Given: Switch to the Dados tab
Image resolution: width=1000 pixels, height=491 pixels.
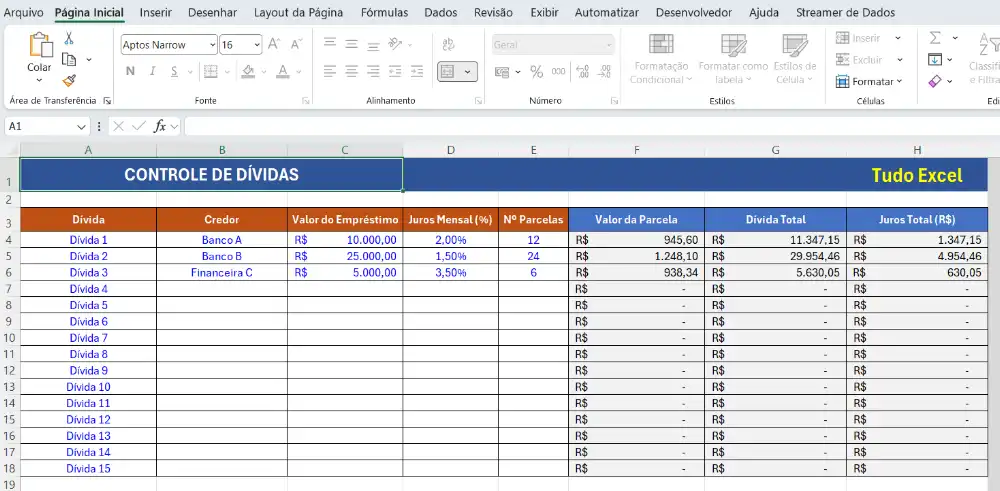Looking at the screenshot, I should pyautogui.click(x=441, y=12).
